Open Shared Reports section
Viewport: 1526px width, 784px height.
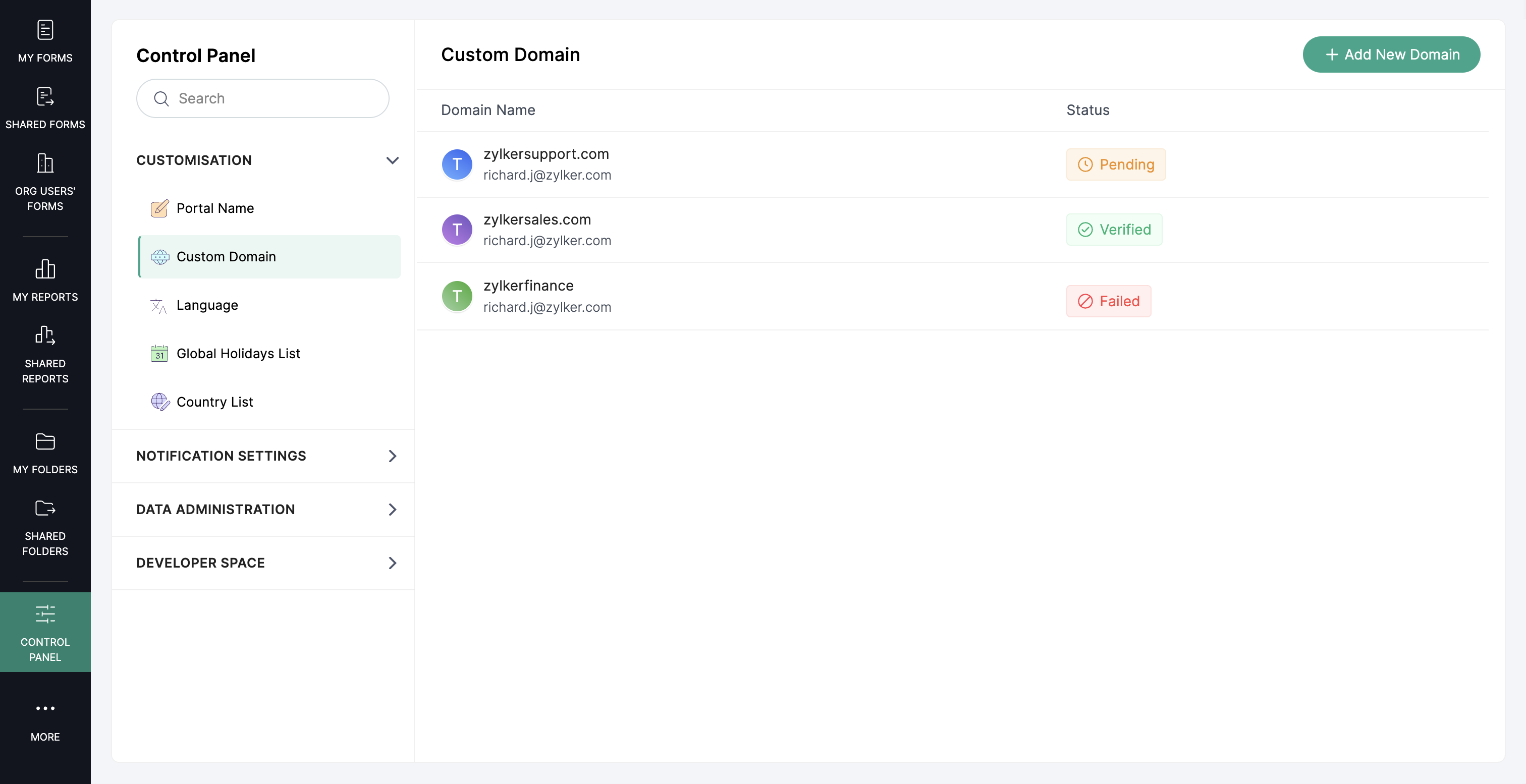[45, 354]
